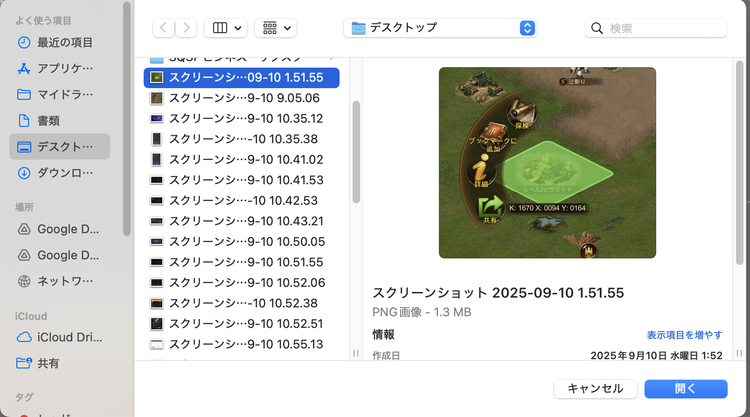Open first Google Drive location in sidebar
Image resolution: width=750 pixels, height=417 pixels.
point(58,229)
